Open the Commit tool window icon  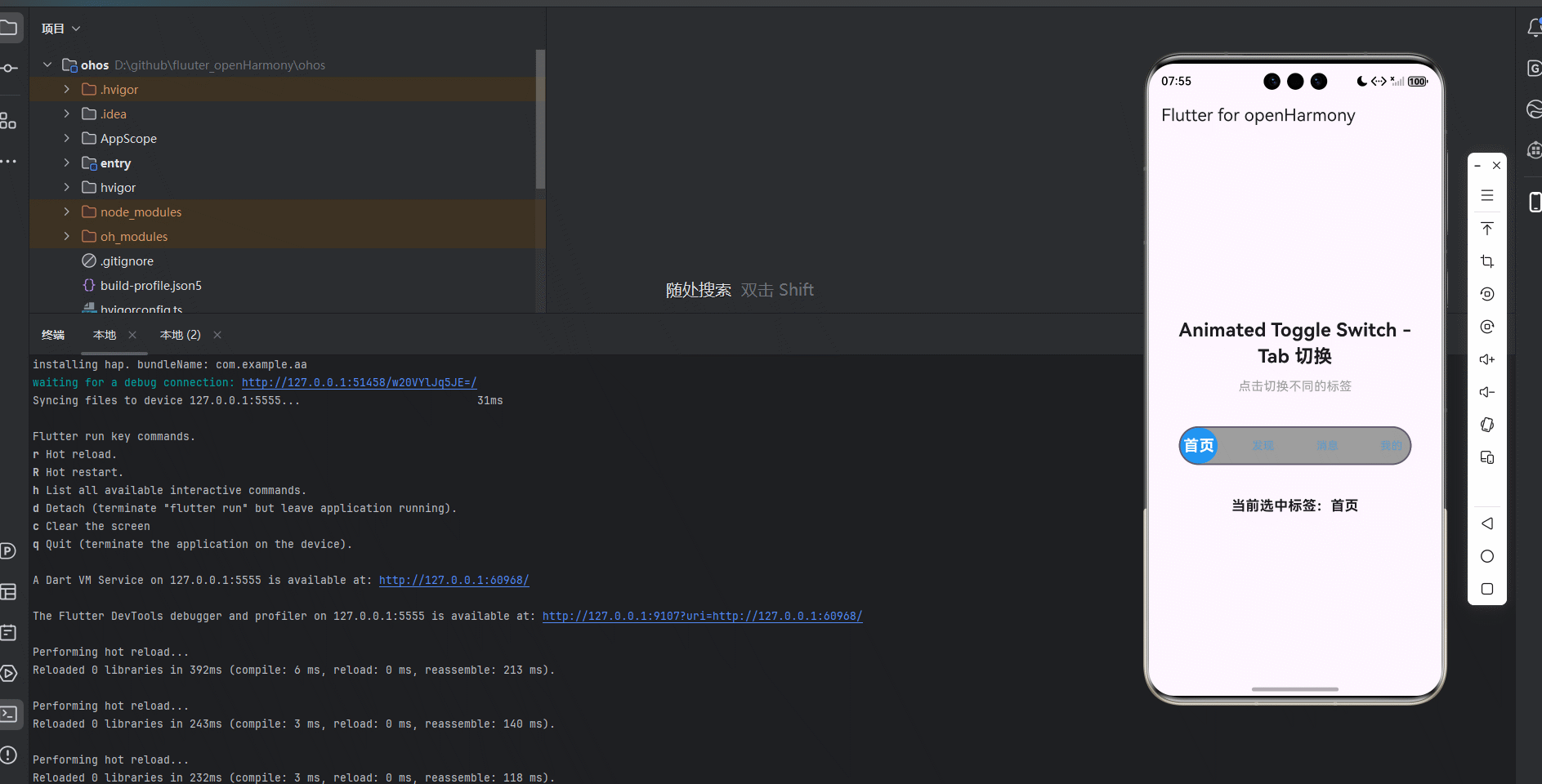(8, 69)
